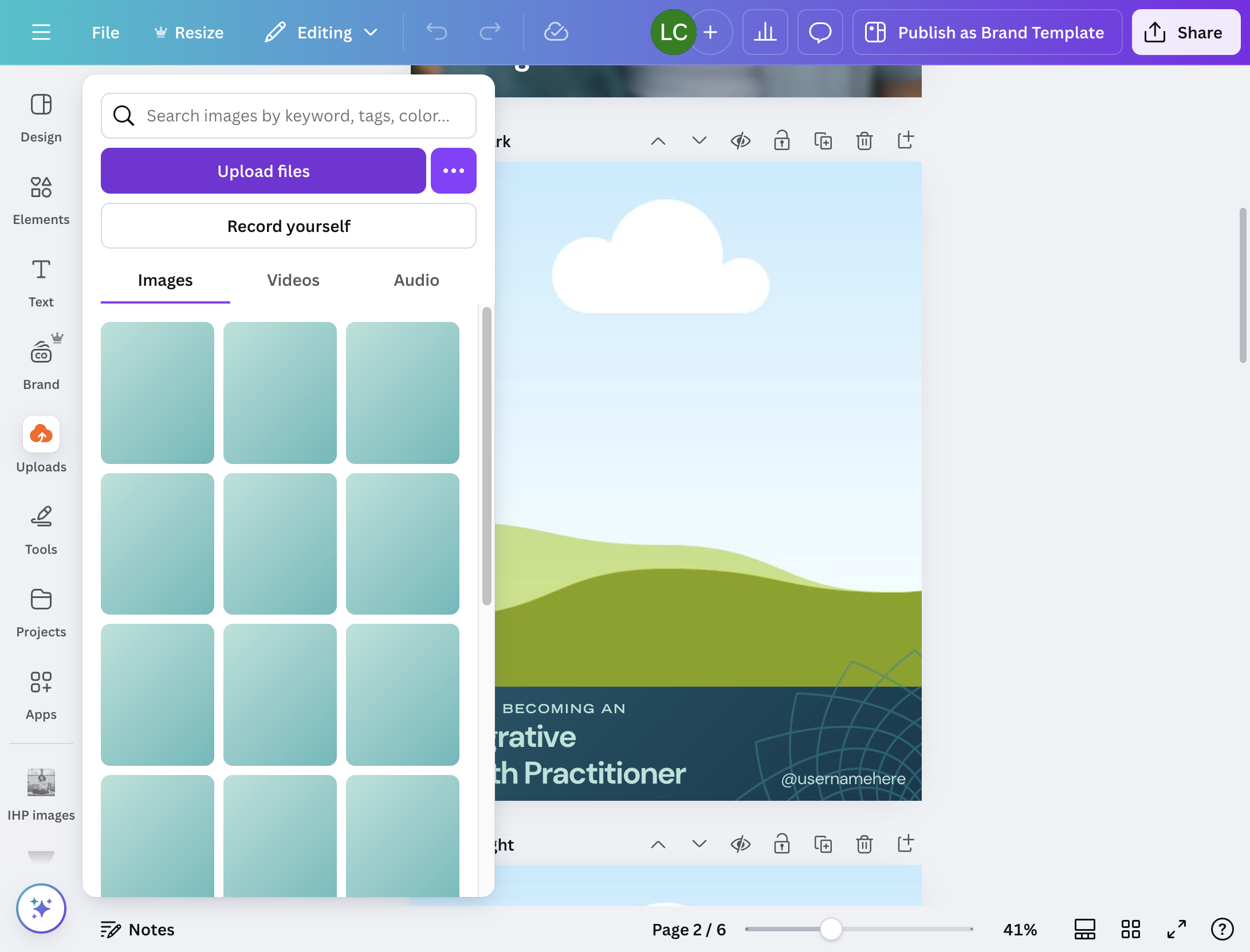Move page 2 down with chevron
This screenshot has height=952, width=1250.
pyautogui.click(x=699, y=141)
